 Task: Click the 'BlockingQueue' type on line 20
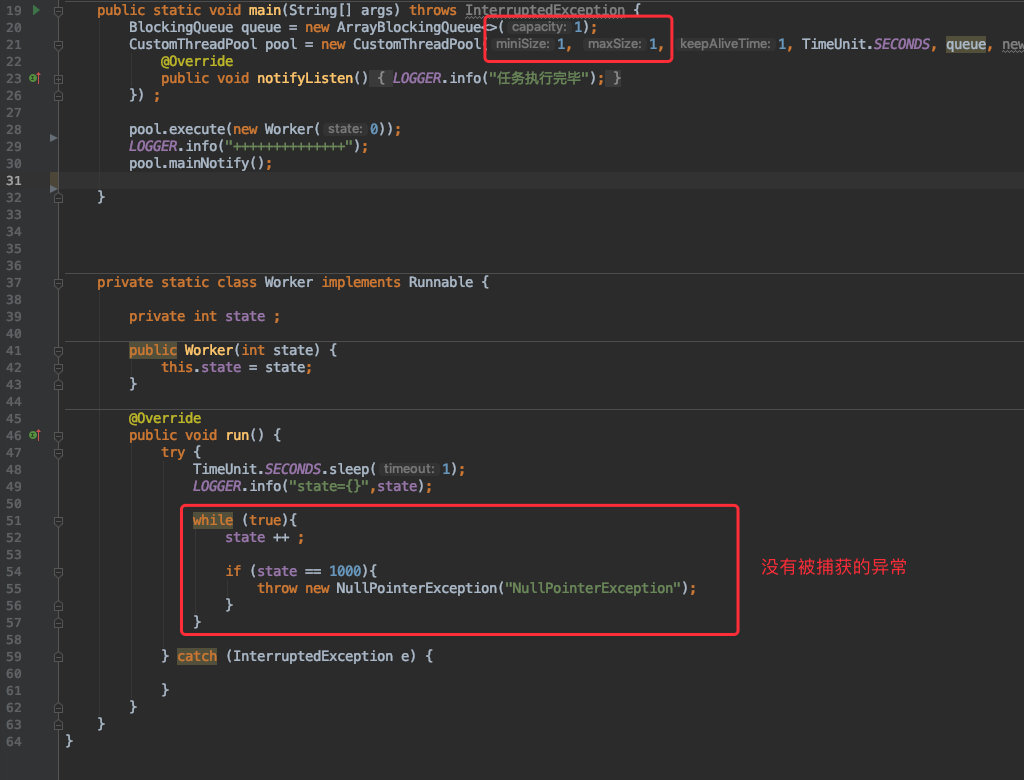(181, 27)
